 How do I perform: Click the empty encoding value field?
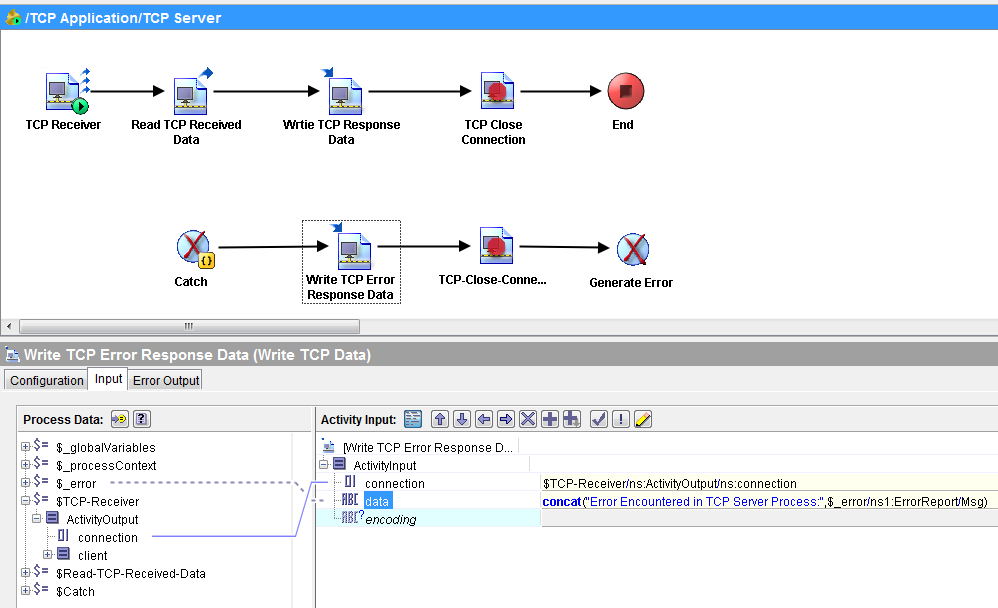[770, 519]
